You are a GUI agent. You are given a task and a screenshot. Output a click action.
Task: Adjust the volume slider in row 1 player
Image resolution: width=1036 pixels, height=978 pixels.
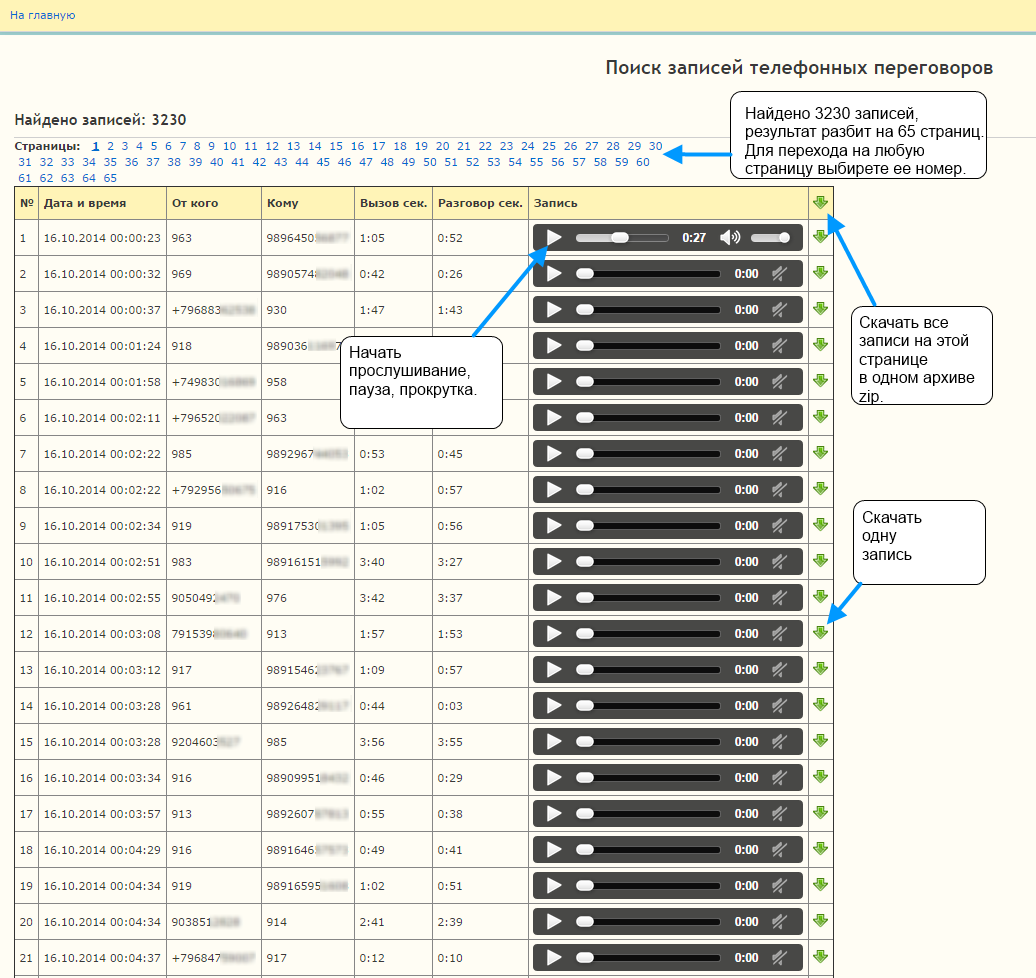click(x=770, y=238)
